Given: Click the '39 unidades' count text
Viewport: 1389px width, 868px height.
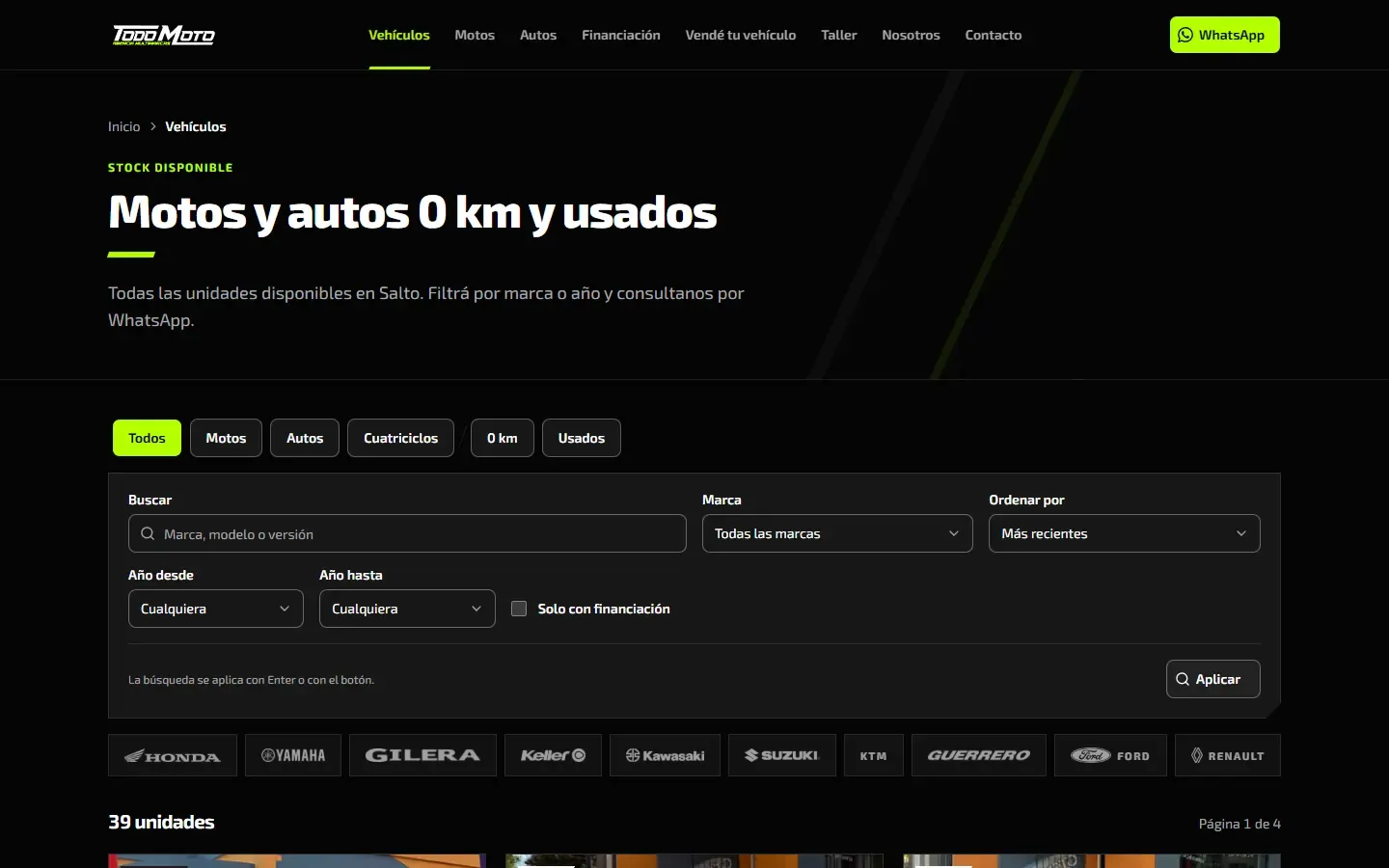Looking at the screenshot, I should tap(161, 823).
